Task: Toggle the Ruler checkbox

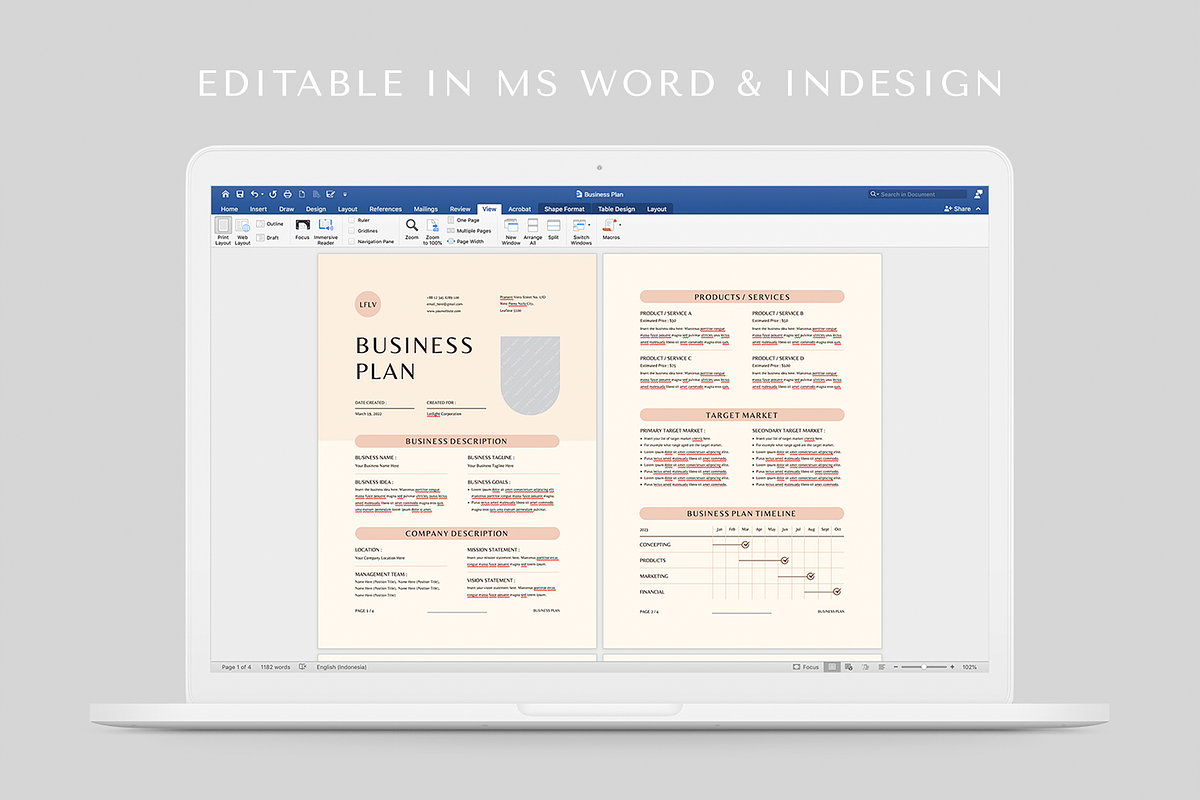Action: (352, 220)
